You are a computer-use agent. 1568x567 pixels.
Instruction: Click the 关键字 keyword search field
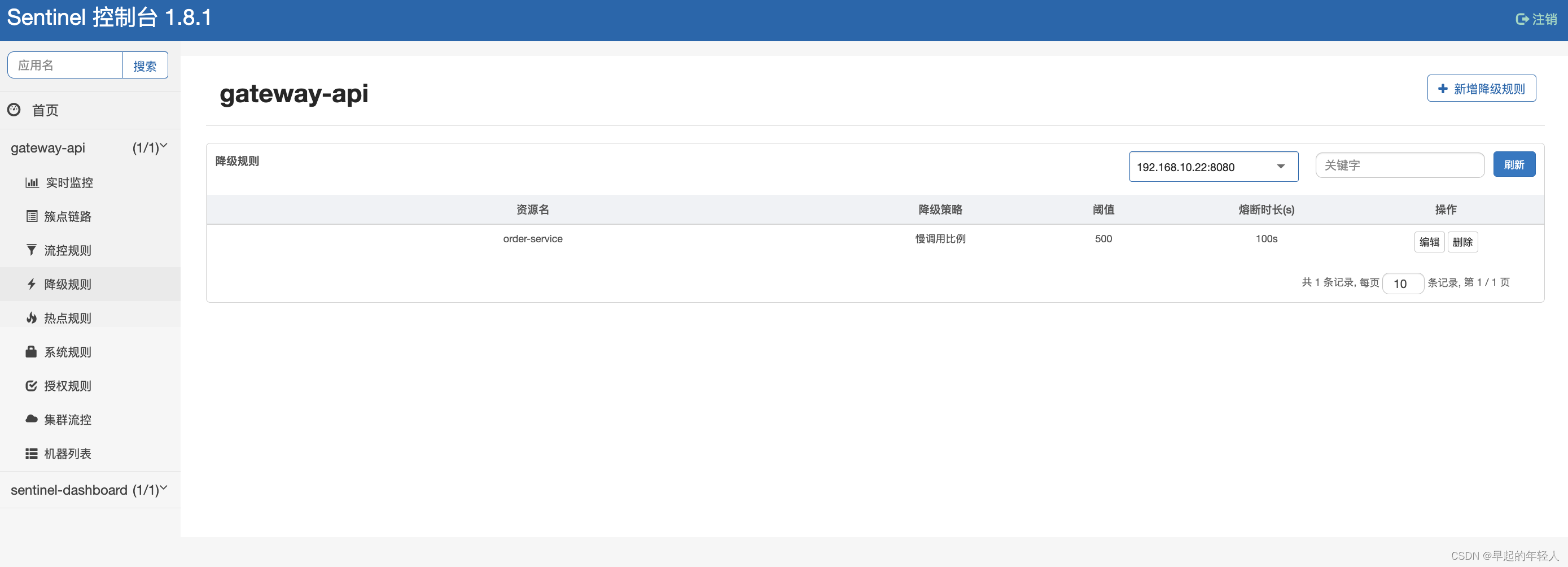[1399, 164]
